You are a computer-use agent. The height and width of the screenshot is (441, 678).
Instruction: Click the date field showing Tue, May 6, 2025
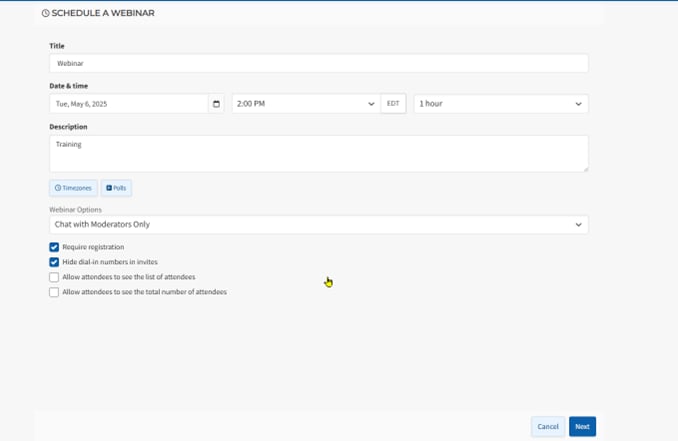point(128,104)
